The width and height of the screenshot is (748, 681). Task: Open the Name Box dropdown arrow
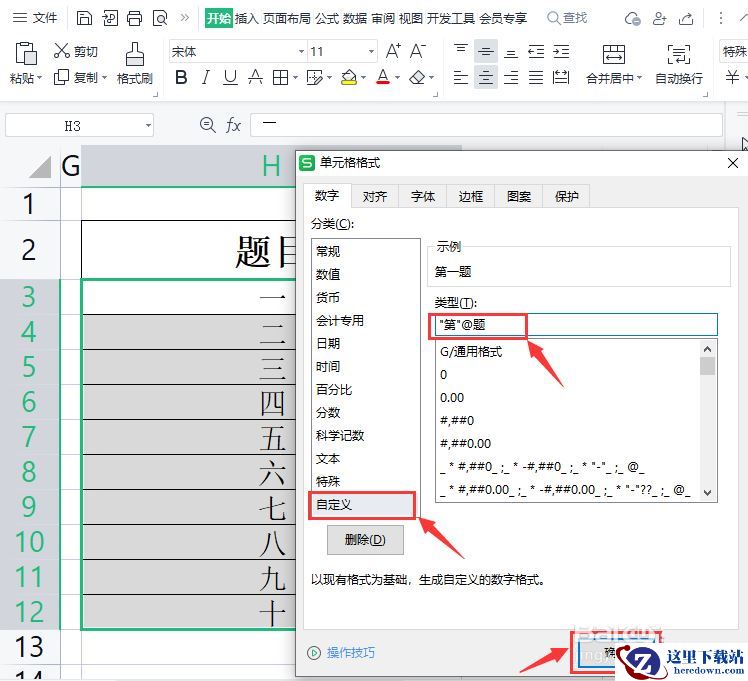click(x=148, y=126)
